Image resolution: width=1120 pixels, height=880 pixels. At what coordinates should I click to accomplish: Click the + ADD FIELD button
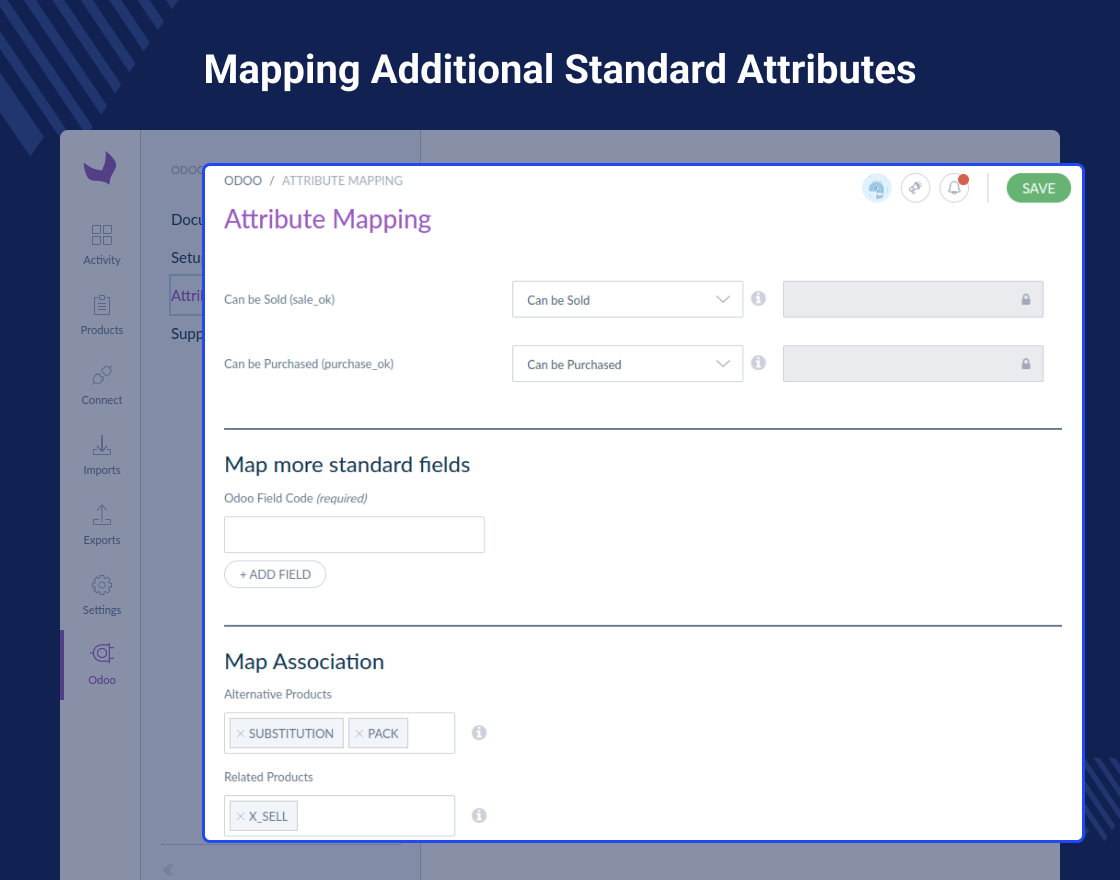point(275,574)
